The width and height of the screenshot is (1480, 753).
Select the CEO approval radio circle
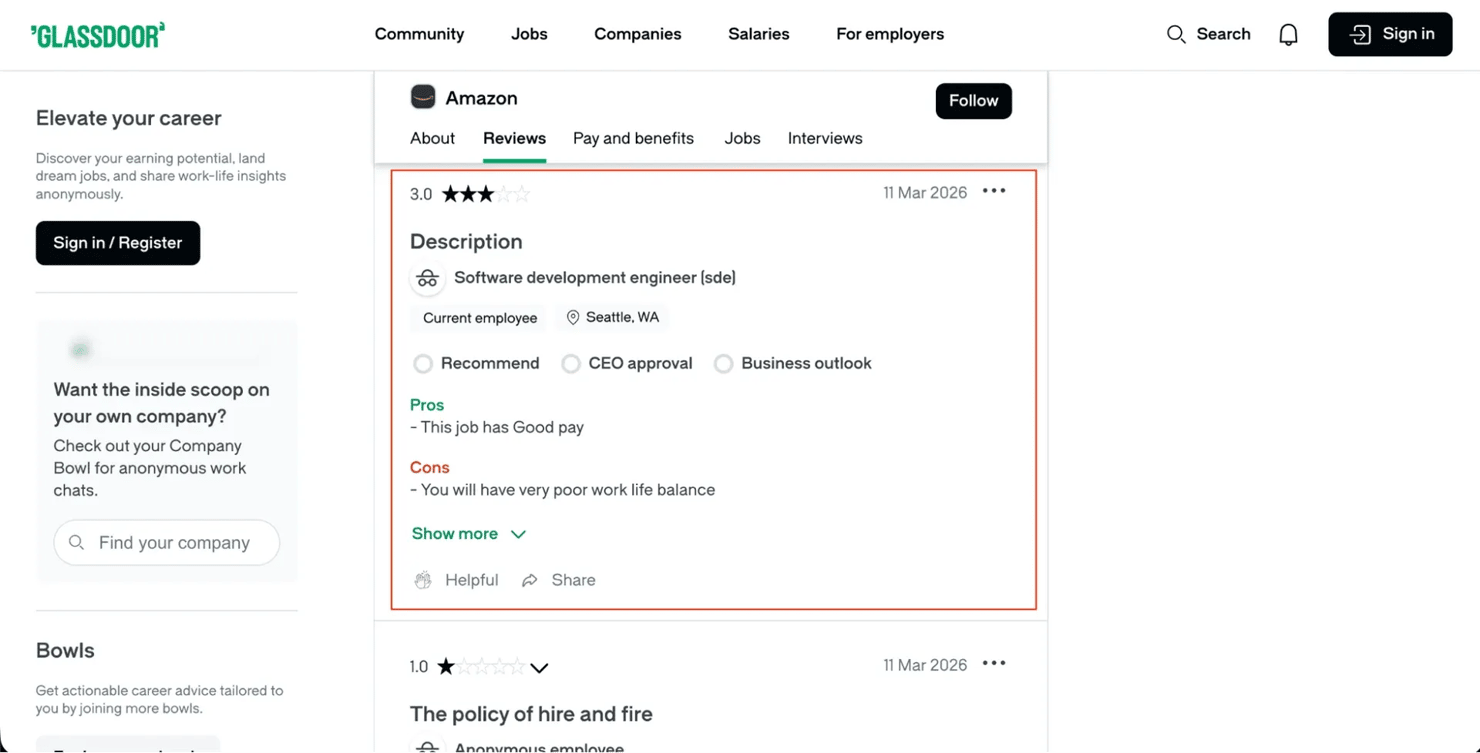coord(571,364)
